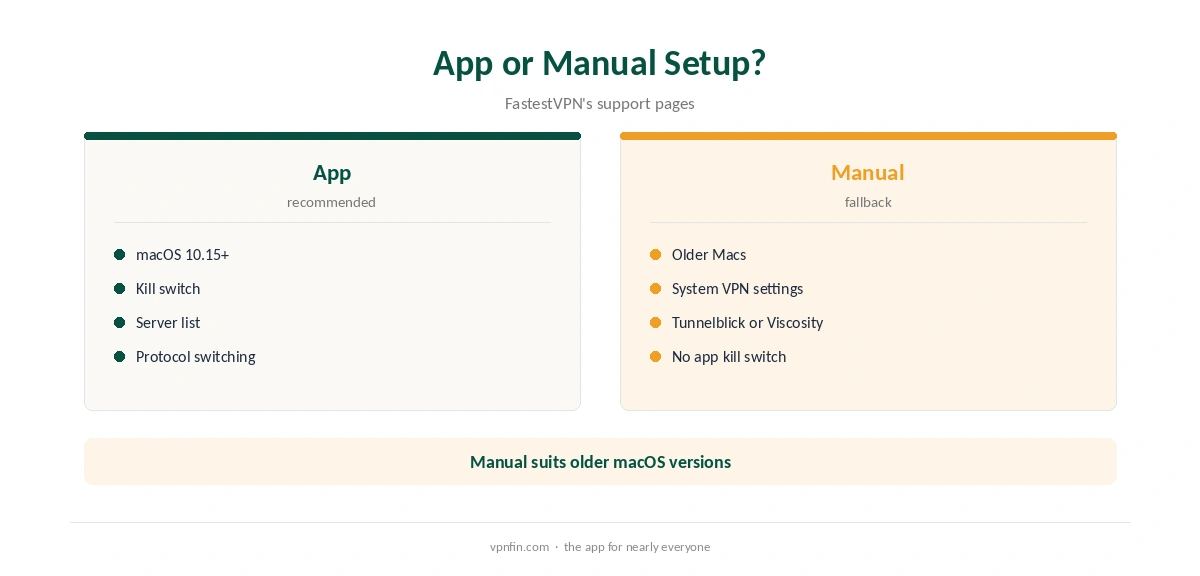Click the green bullet beside "Server list"
This screenshot has height=576, width=1200.
coord(120,322)
